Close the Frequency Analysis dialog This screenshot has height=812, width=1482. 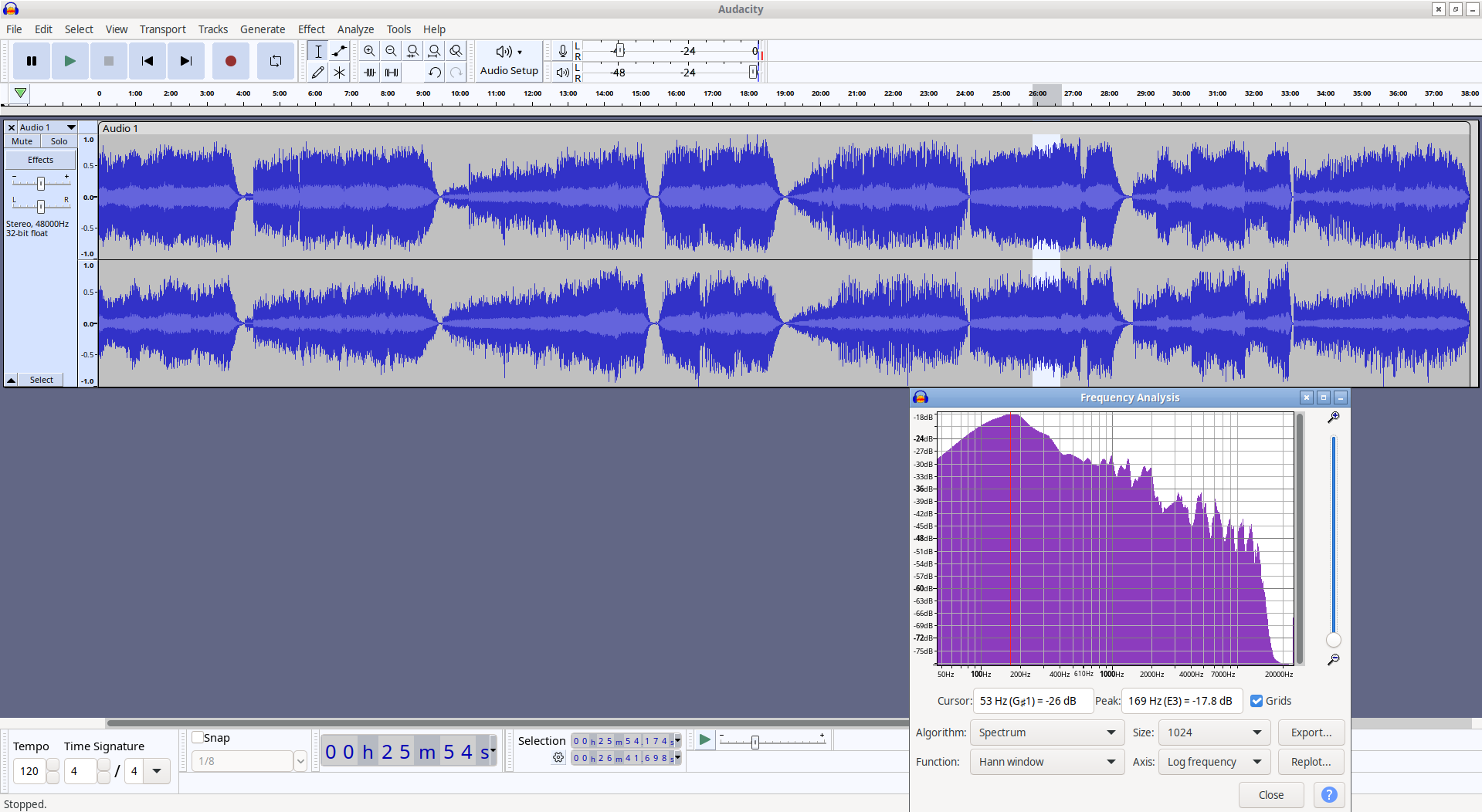(x=1271, y=795)
